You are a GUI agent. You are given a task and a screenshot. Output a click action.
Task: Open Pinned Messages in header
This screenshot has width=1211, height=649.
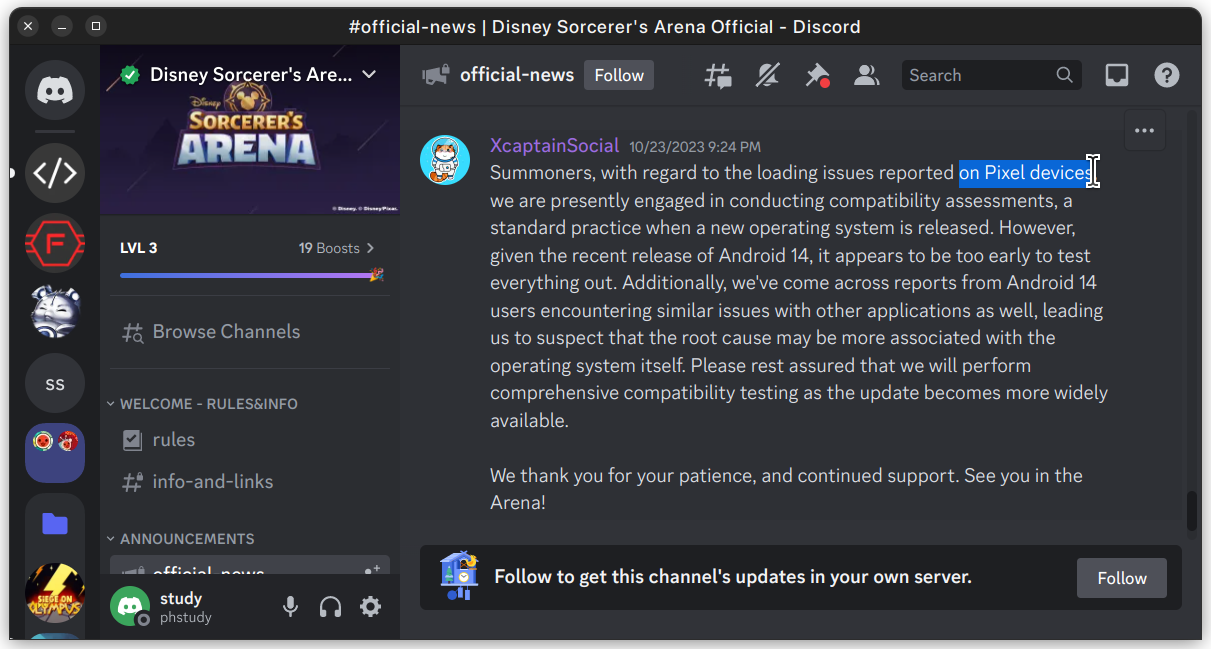click(x=817, y=75)
